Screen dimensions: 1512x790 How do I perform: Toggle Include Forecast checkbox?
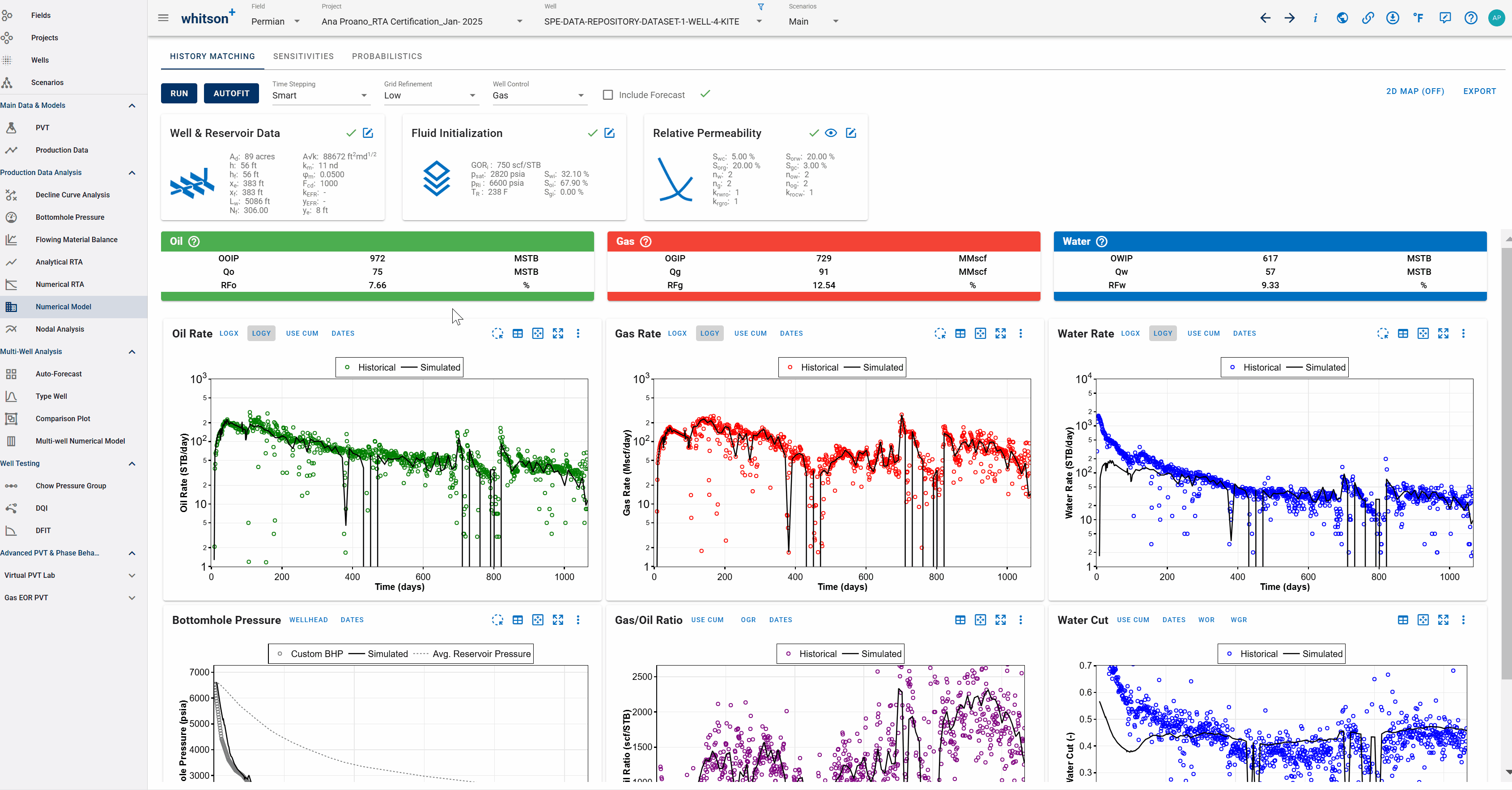click(608, 94)
